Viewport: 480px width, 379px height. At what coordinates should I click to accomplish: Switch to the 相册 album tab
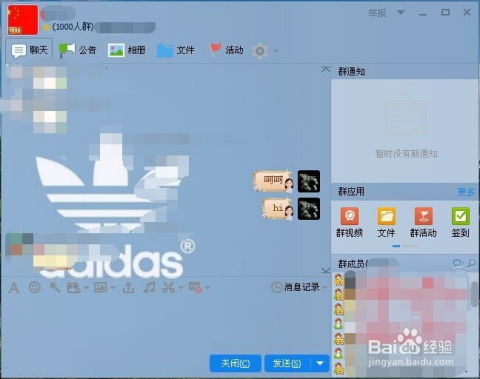(127, 51)
